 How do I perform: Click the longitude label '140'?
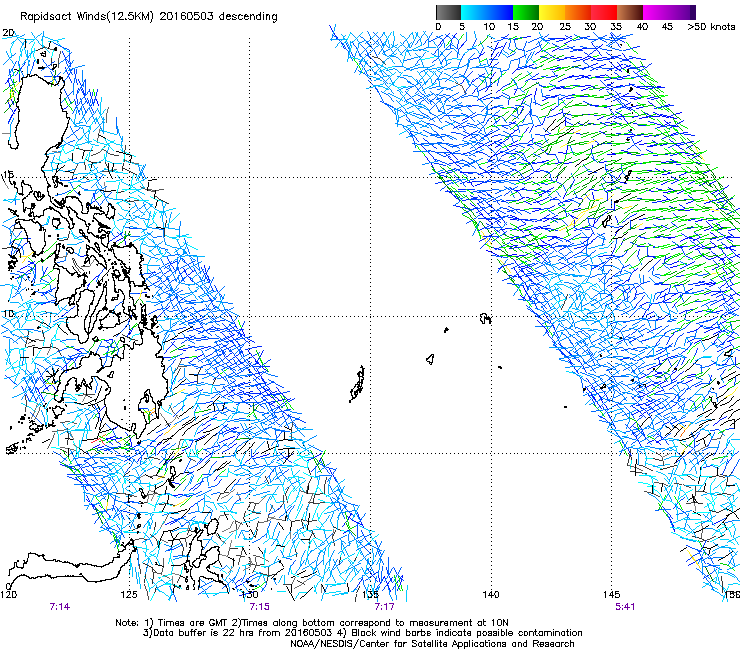point(491,595)
